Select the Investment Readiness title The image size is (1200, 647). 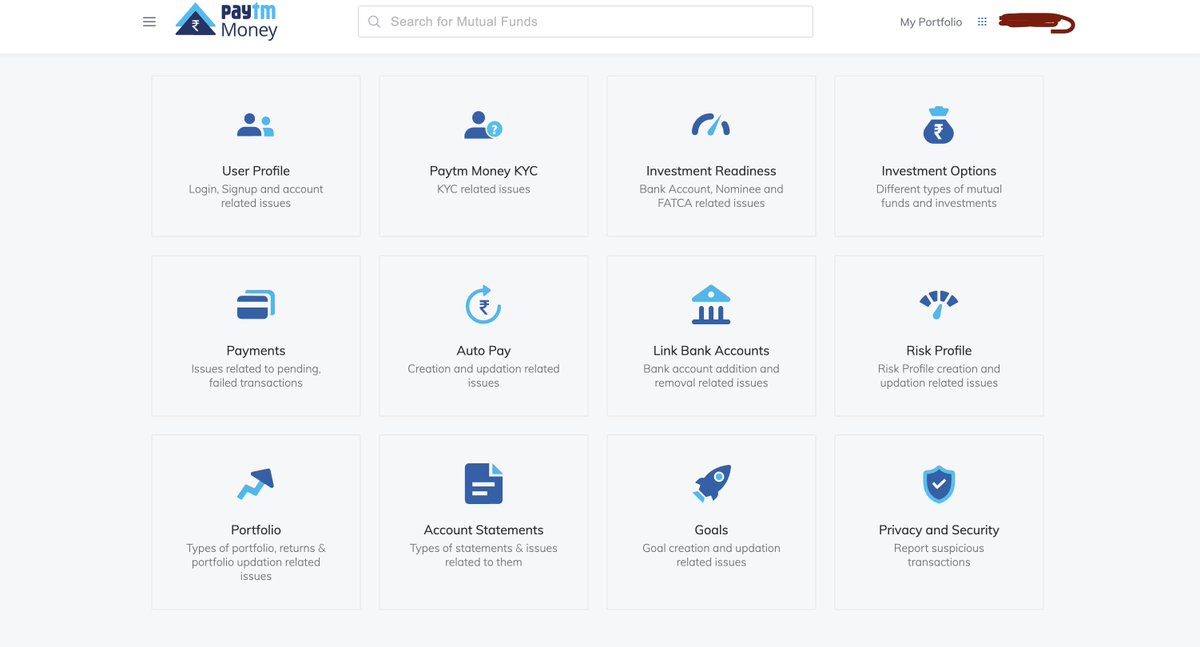tap(711, 171)
